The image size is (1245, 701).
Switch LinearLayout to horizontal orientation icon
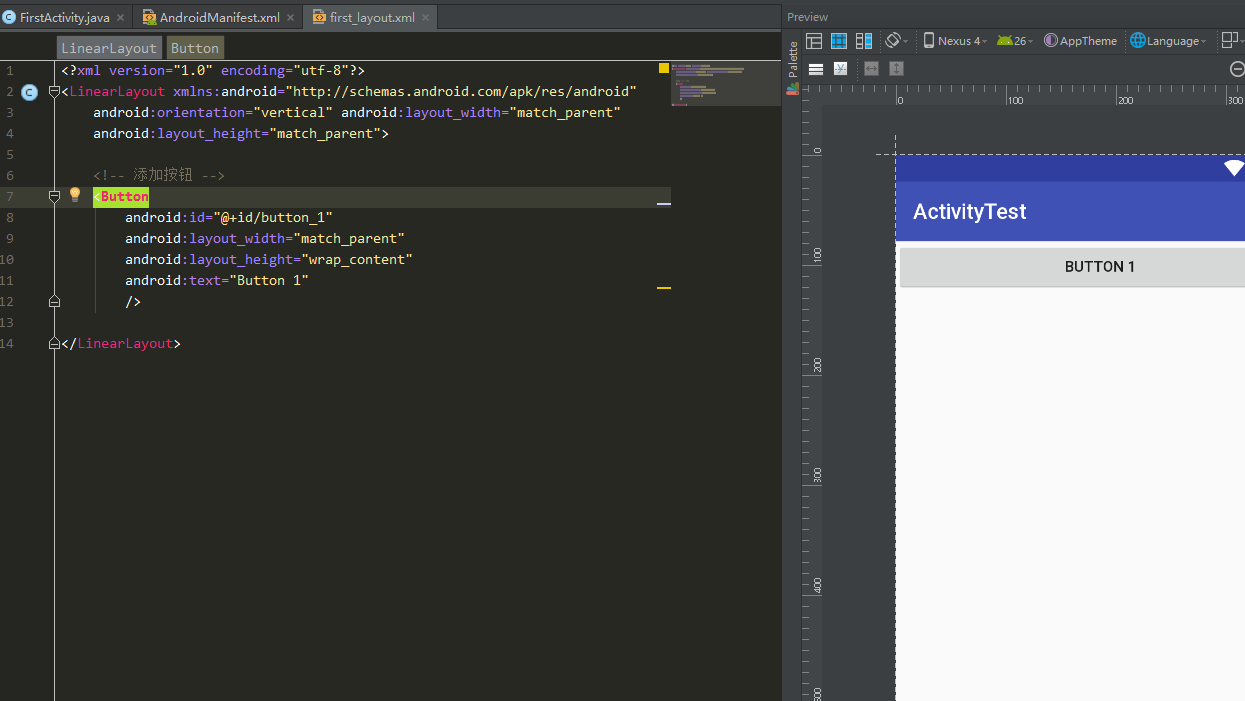pyautogui.click(x=816, y=69)
